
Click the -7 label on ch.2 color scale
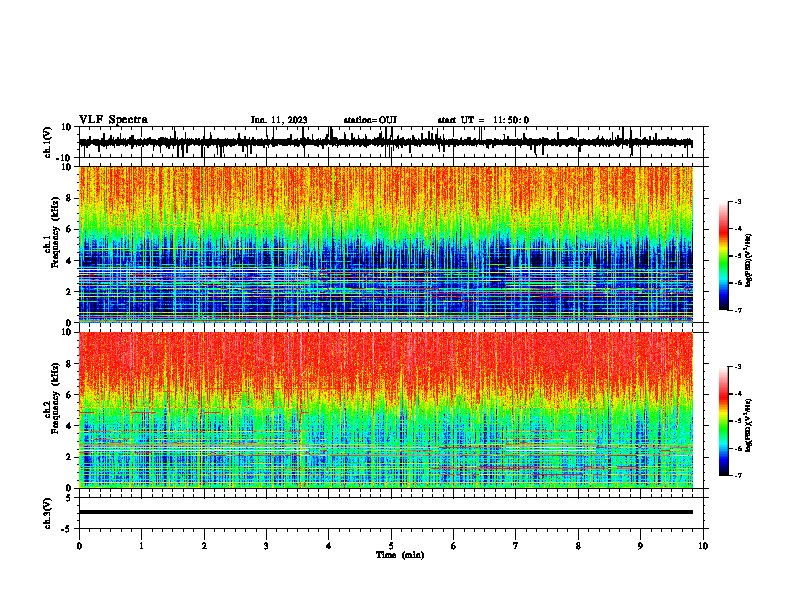tap(737, 475)
